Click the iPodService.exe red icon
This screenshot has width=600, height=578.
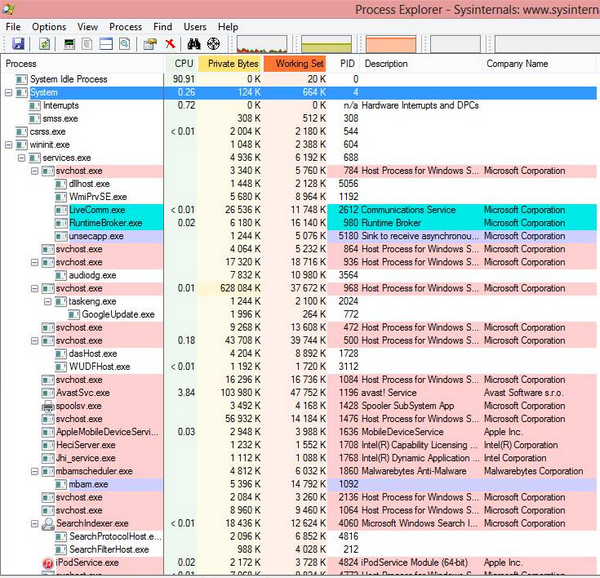pyautogui.click(x=48, y=563)
